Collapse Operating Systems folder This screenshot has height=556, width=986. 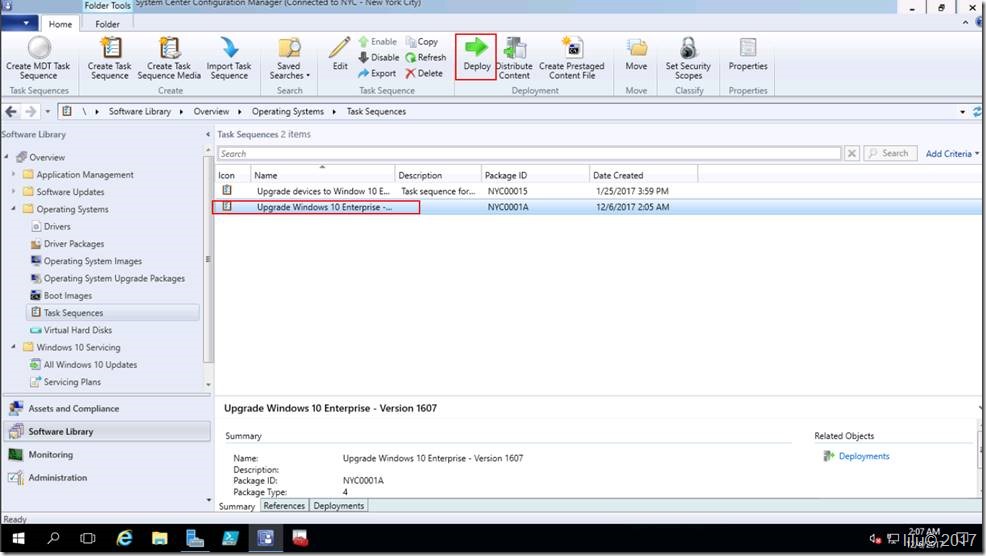coord(13,209)
